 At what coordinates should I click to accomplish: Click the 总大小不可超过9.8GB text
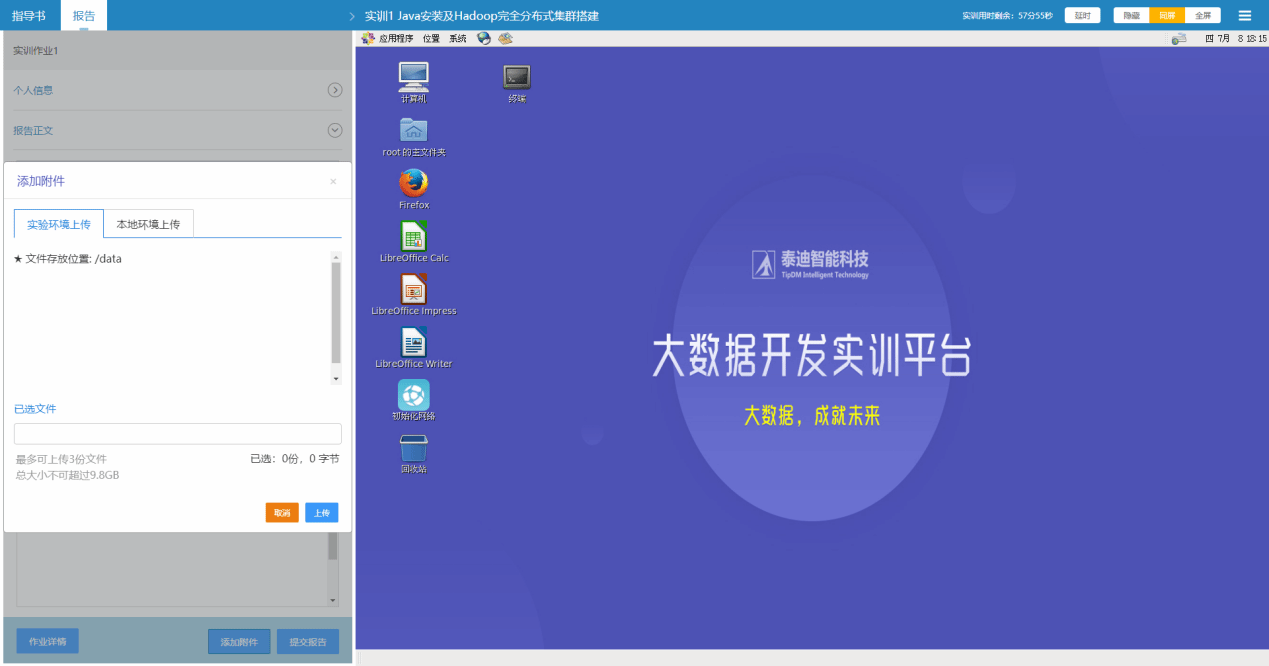[x=67, y=475]
